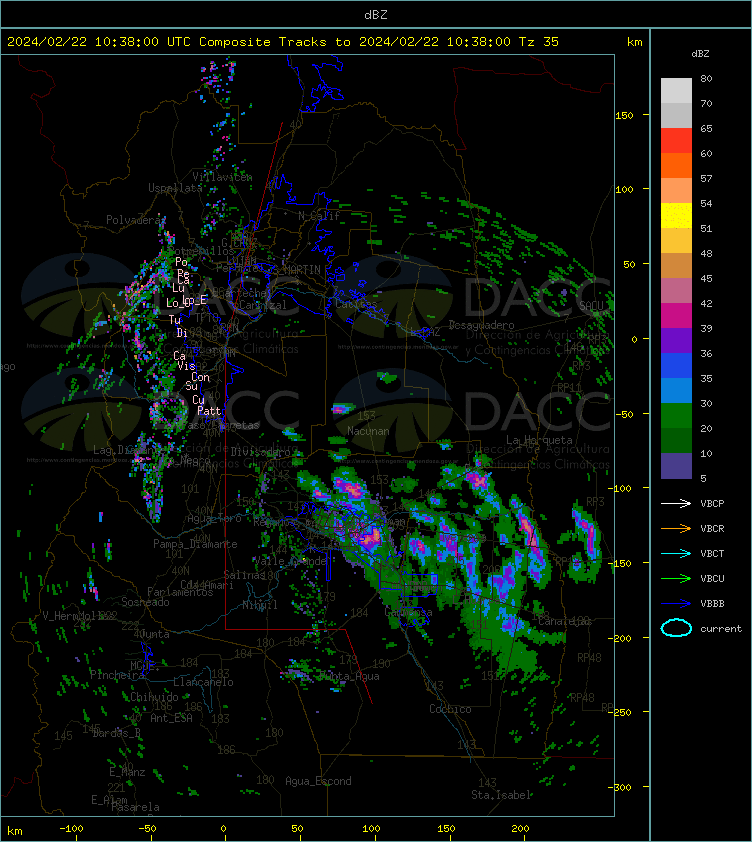This screenshot has width=752, height=842.
Task: Click the 'current' legend label
Action: coord(721,629)
